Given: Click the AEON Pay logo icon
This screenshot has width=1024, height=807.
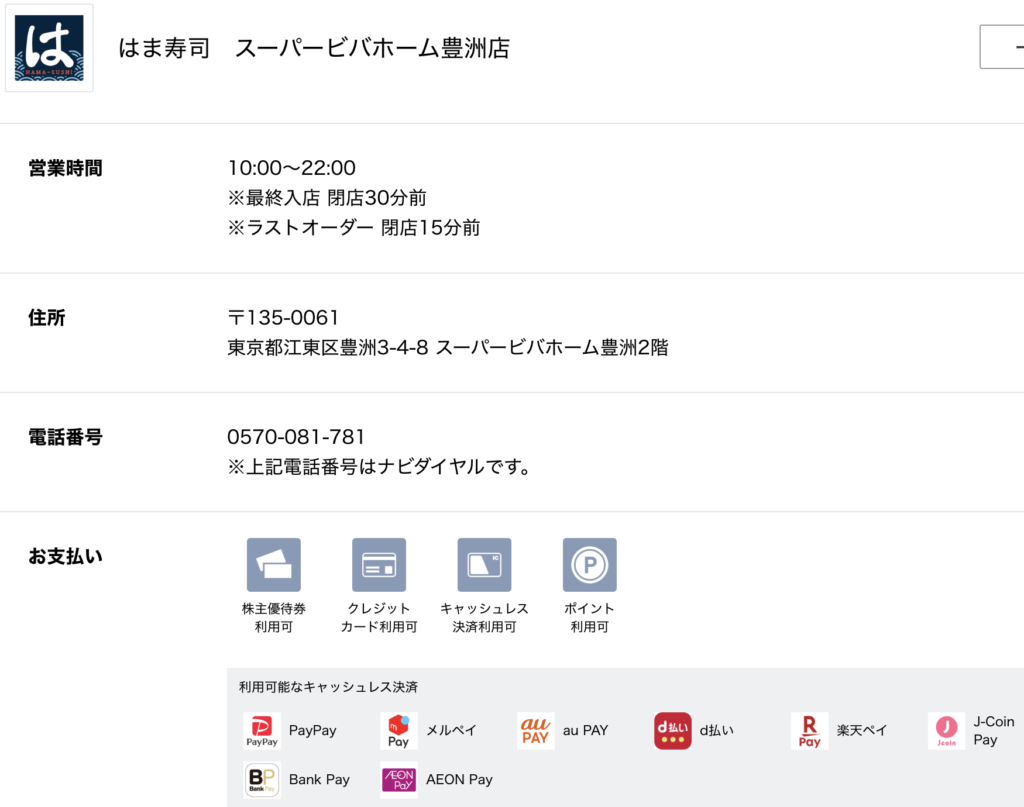Looking at the screenshot, I should tap(398, 780).
